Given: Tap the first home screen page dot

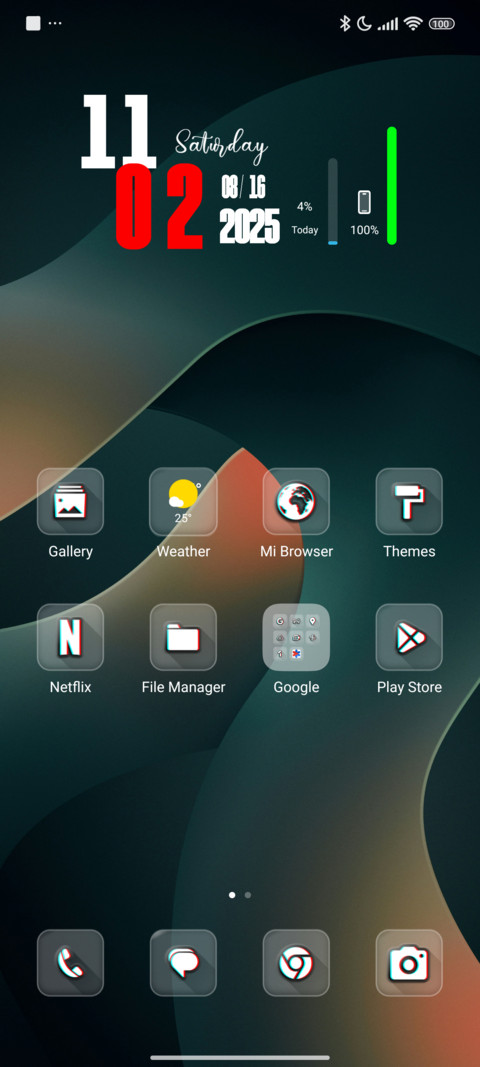Looking at the screenshot, I should (232, 895).
